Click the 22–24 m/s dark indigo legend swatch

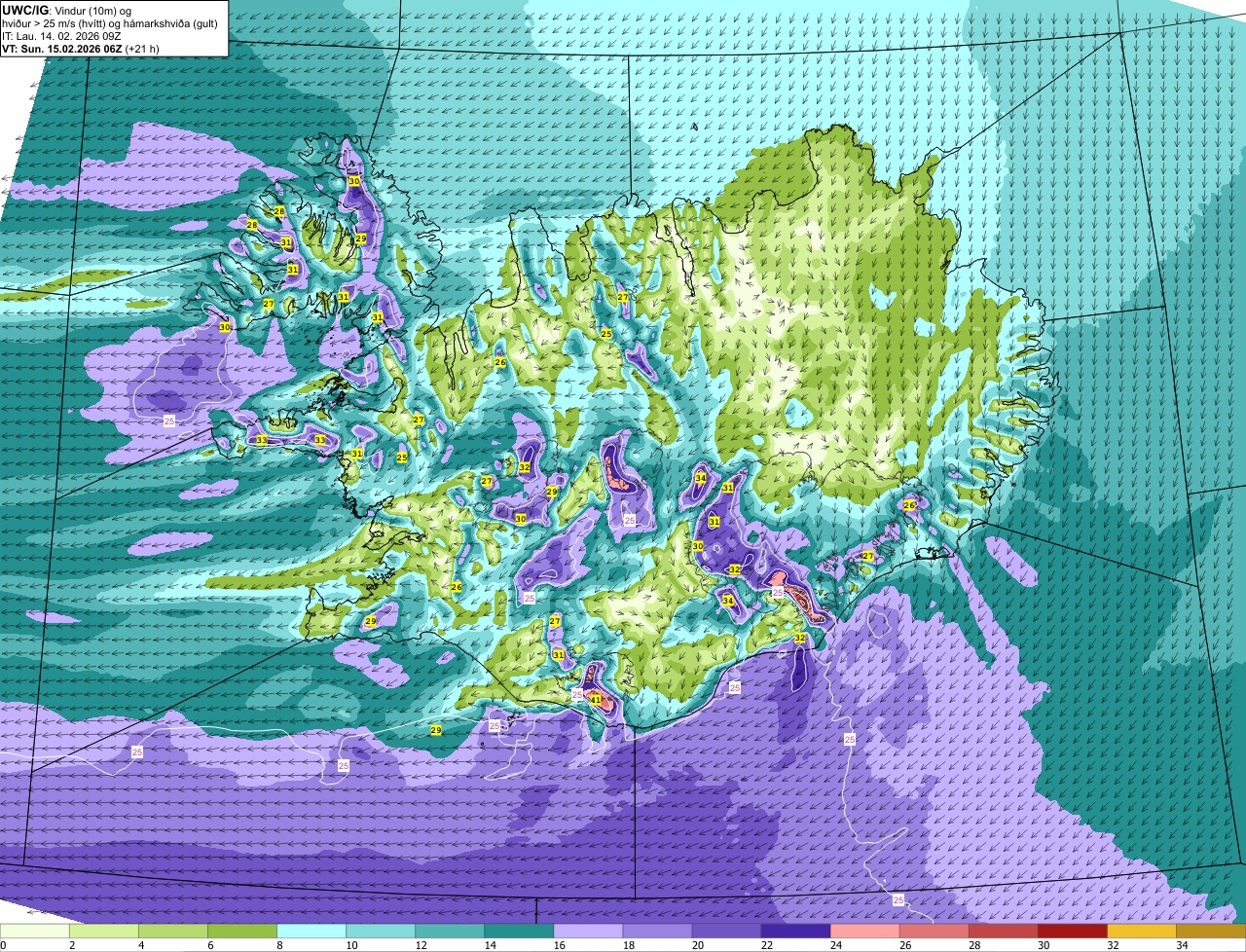796,931
